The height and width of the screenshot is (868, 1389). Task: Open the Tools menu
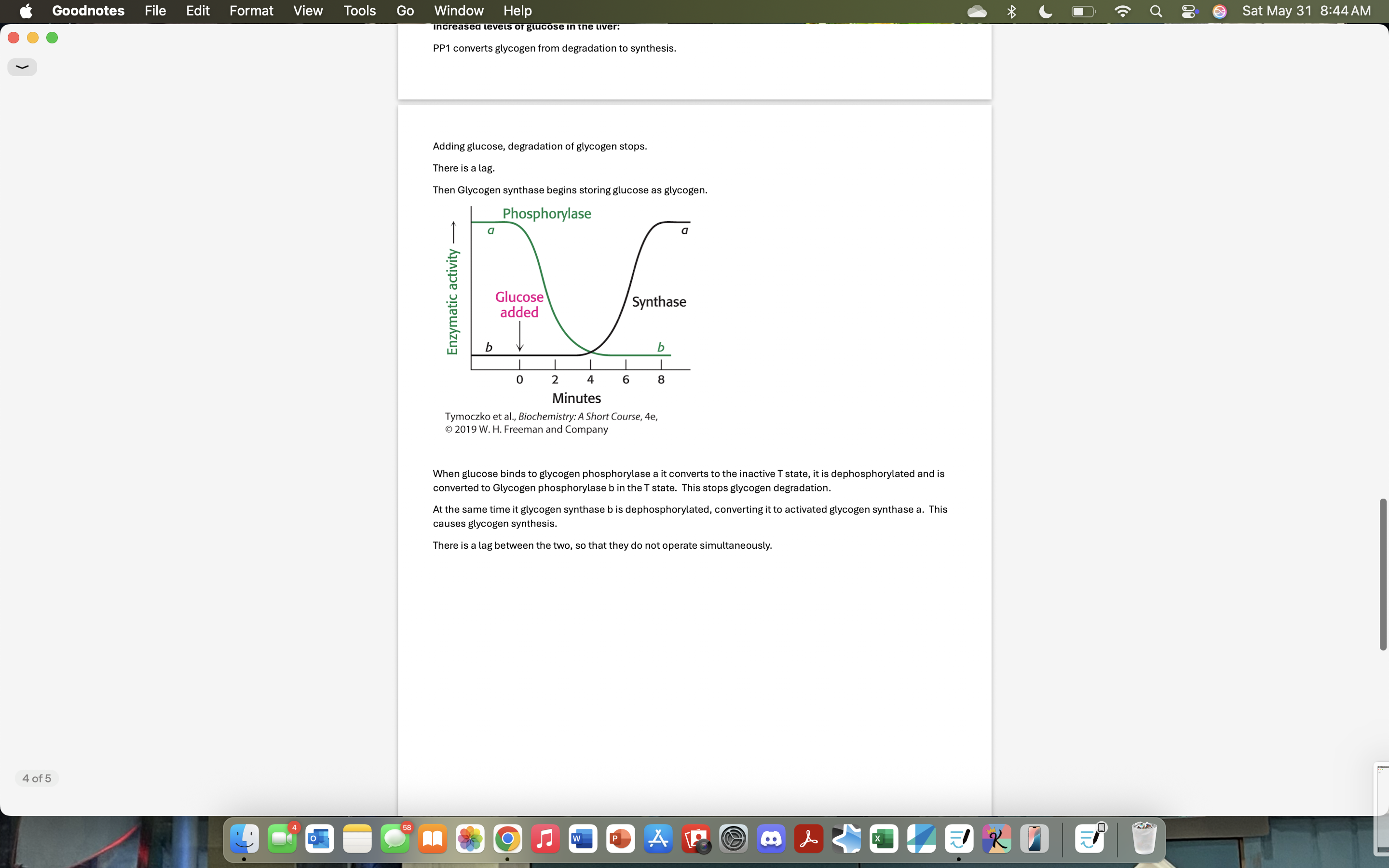[359, 11]
